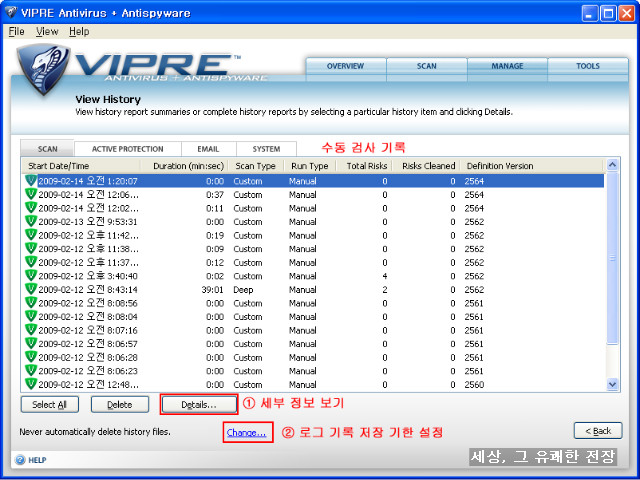Click the < Back button
The height and width of the screenshot is (480, 640).
tap(598, 431)
